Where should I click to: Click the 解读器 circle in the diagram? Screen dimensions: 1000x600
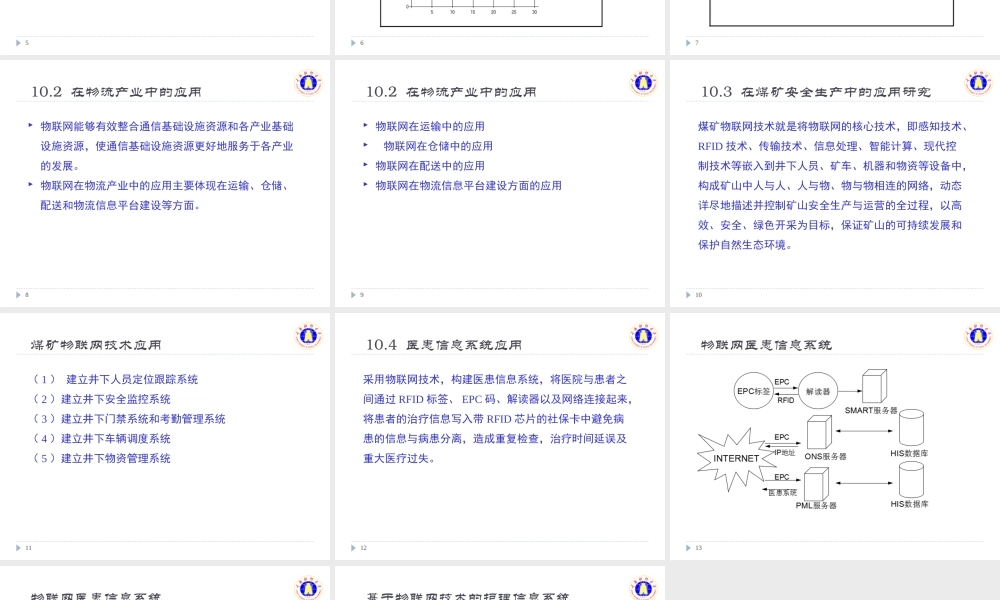click(819, 391)
